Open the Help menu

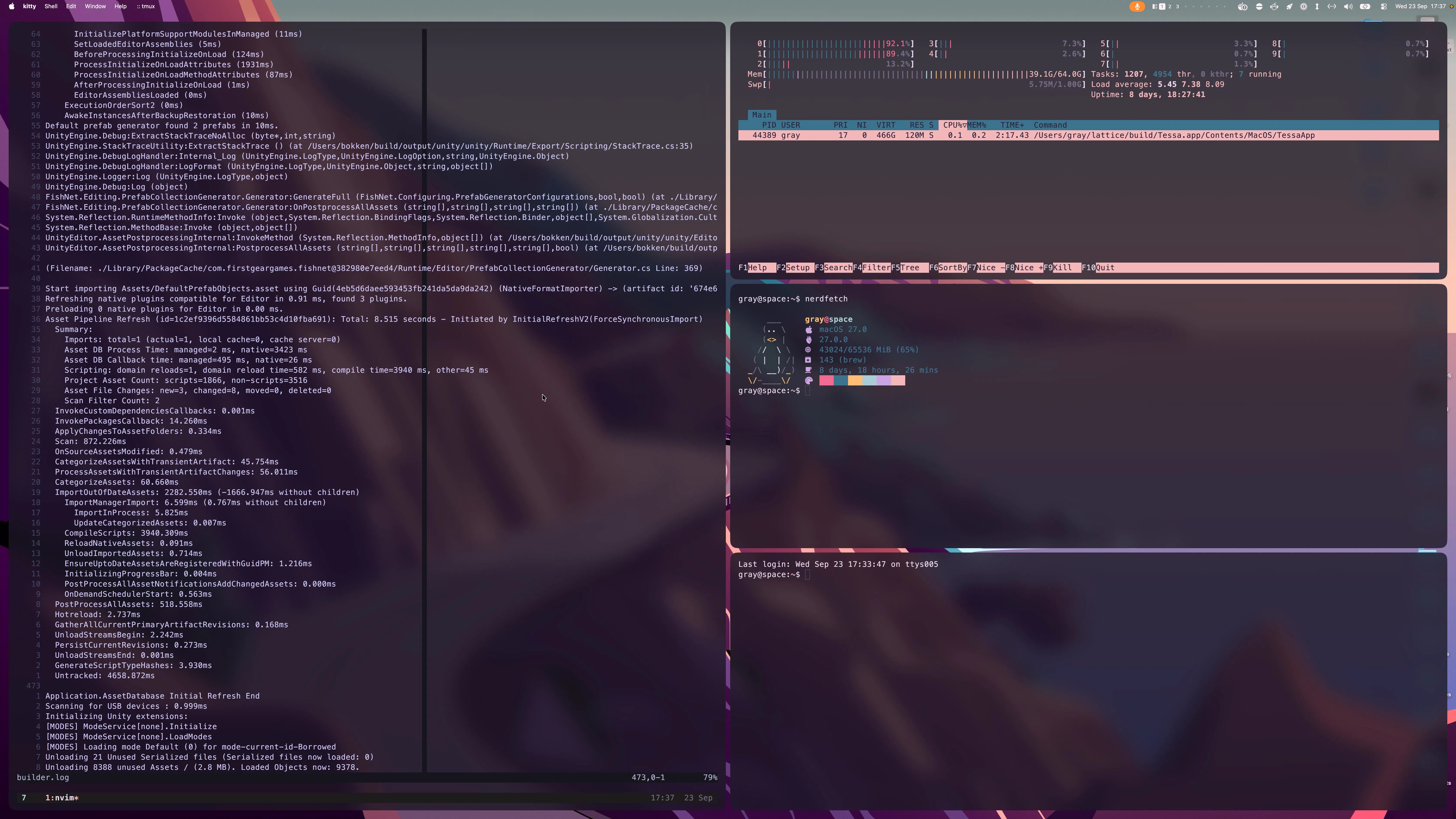[x=120, y=6]
